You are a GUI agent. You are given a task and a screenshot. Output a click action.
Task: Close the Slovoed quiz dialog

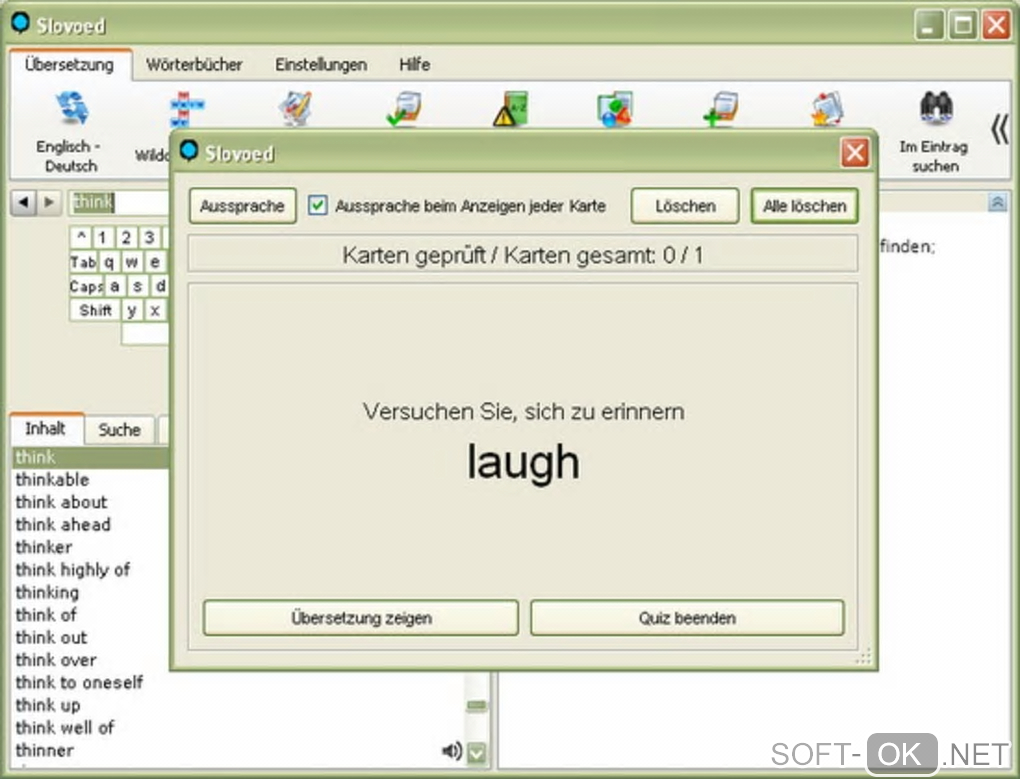[855, 153]
